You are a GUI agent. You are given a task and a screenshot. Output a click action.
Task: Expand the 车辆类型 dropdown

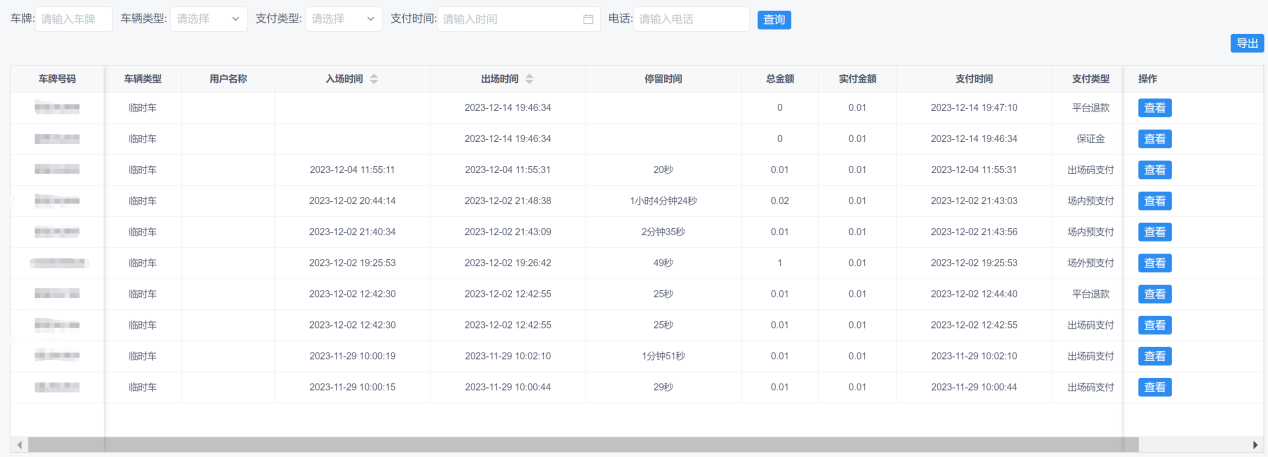click(209, 19)
